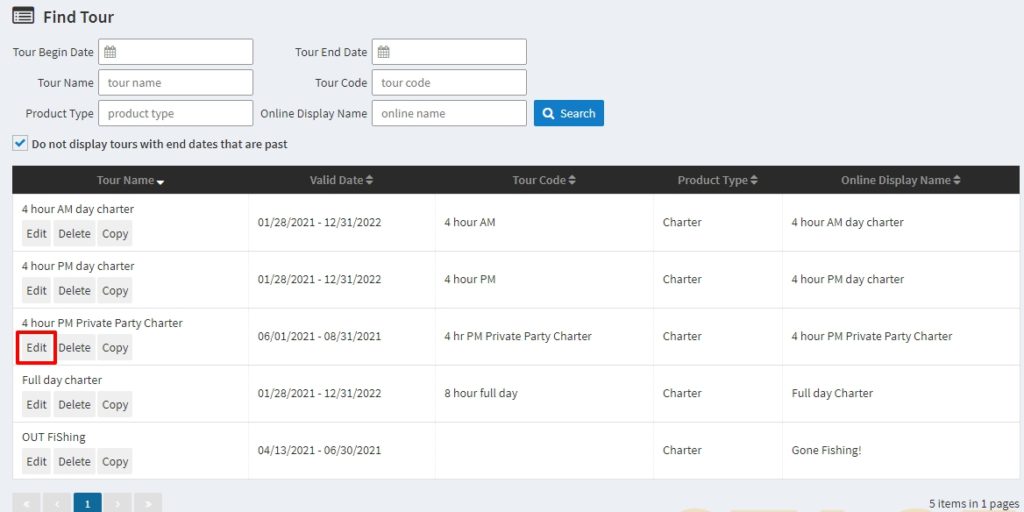Sort table by Product Type column
The height and width of the screenshot is (512, 1024).
(717, 180)
